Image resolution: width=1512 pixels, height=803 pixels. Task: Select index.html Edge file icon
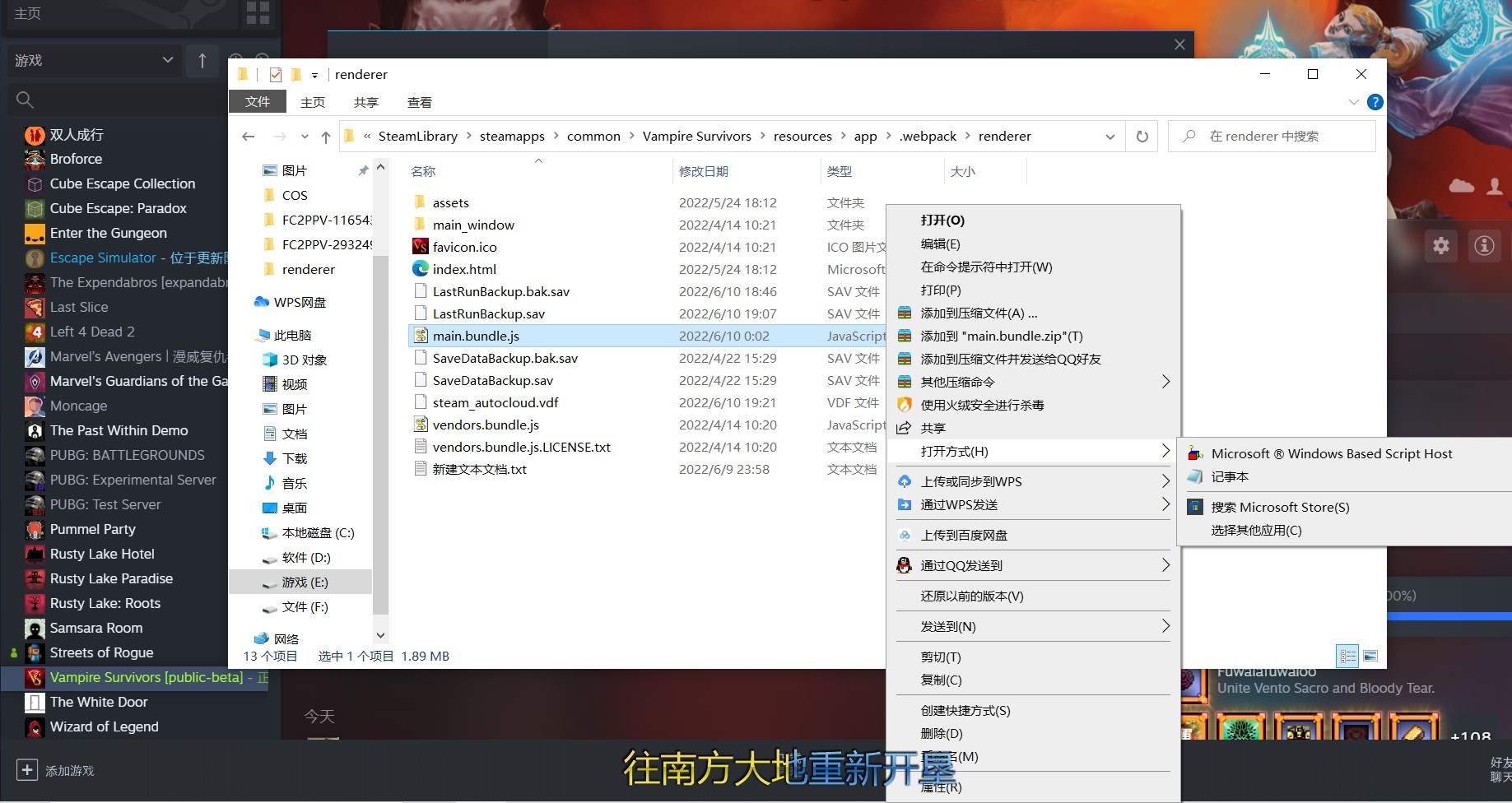(420, 269)
